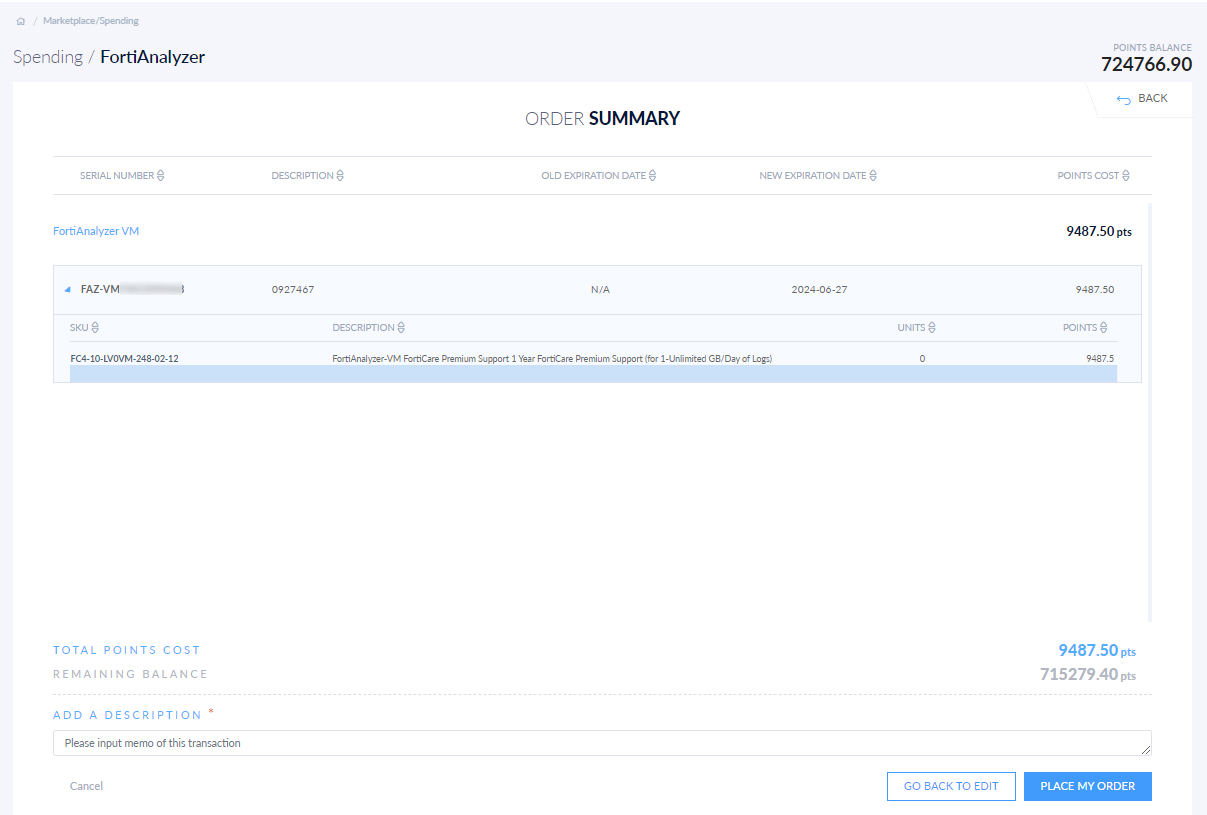Click the highlighted blue row under the SKU
Screen dimensions: 1207x815
[593, 374]
